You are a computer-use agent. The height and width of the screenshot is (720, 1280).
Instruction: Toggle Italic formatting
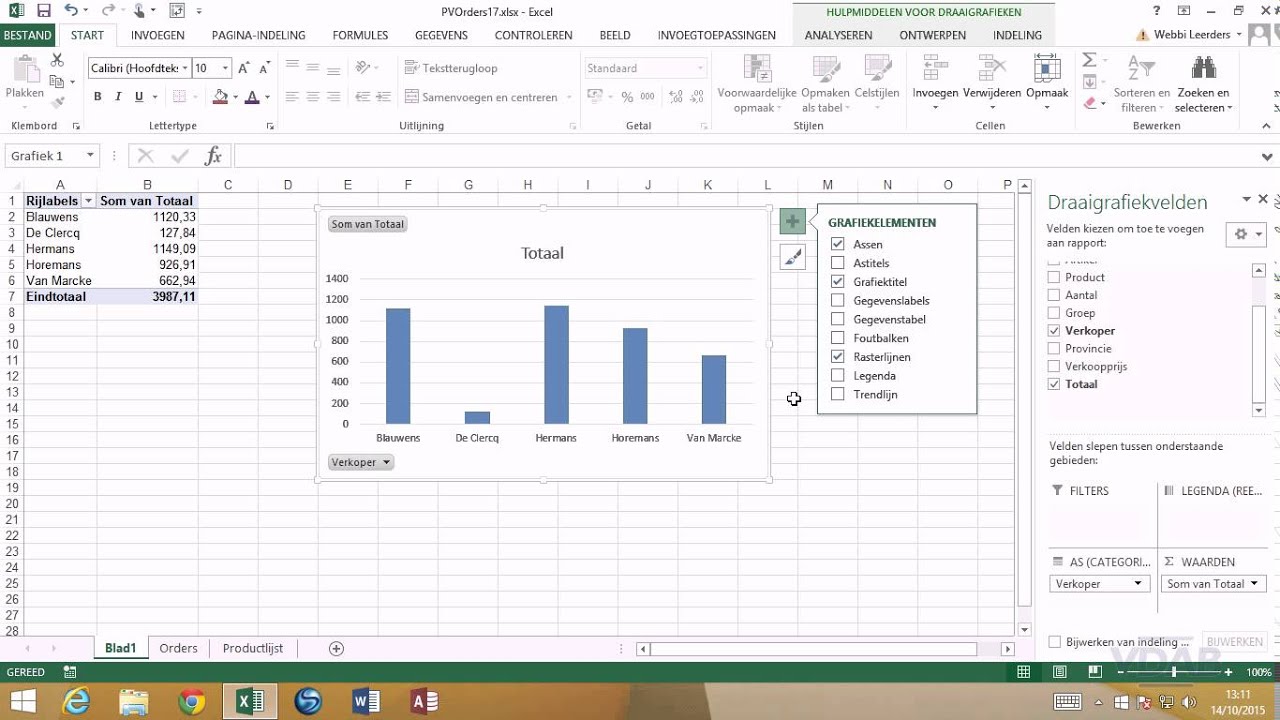point(118,97)
